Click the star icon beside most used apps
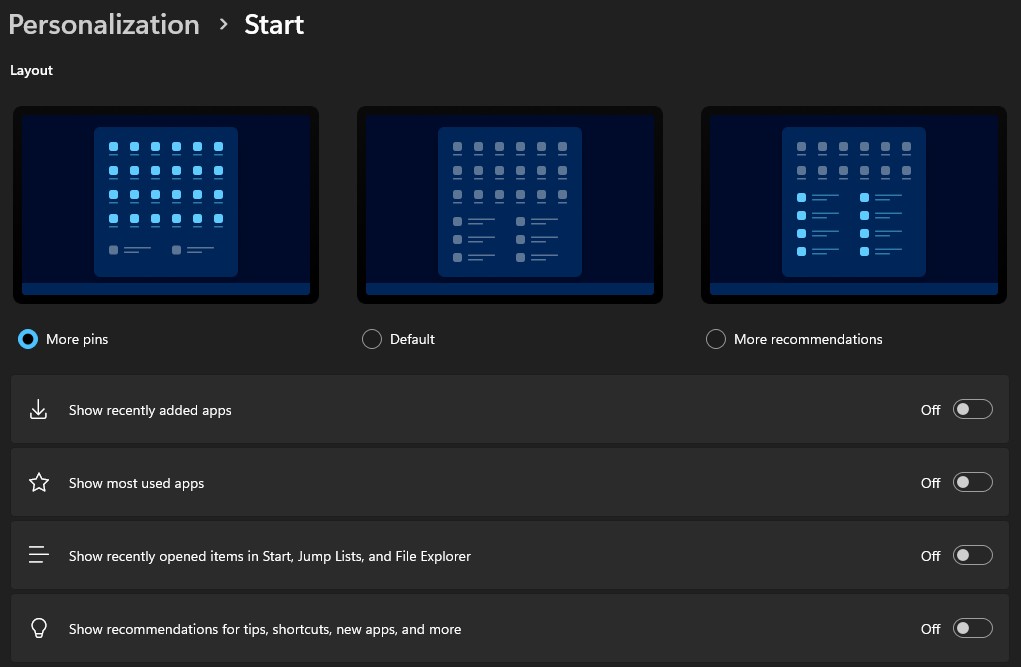The height and width of the screenshot is (667, 1021). pos(39,483)
